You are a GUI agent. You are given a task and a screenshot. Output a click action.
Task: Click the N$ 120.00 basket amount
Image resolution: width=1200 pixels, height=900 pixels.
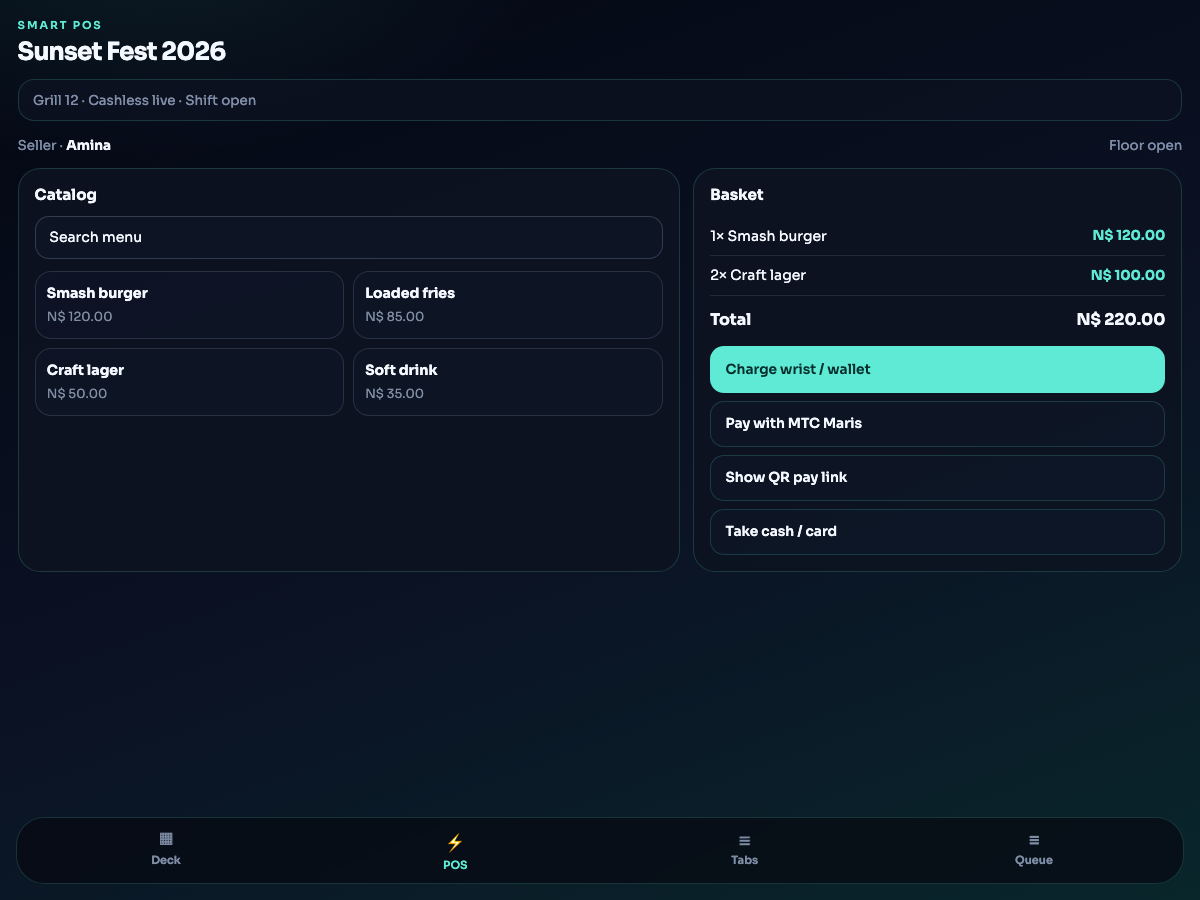click(1128, 236)
